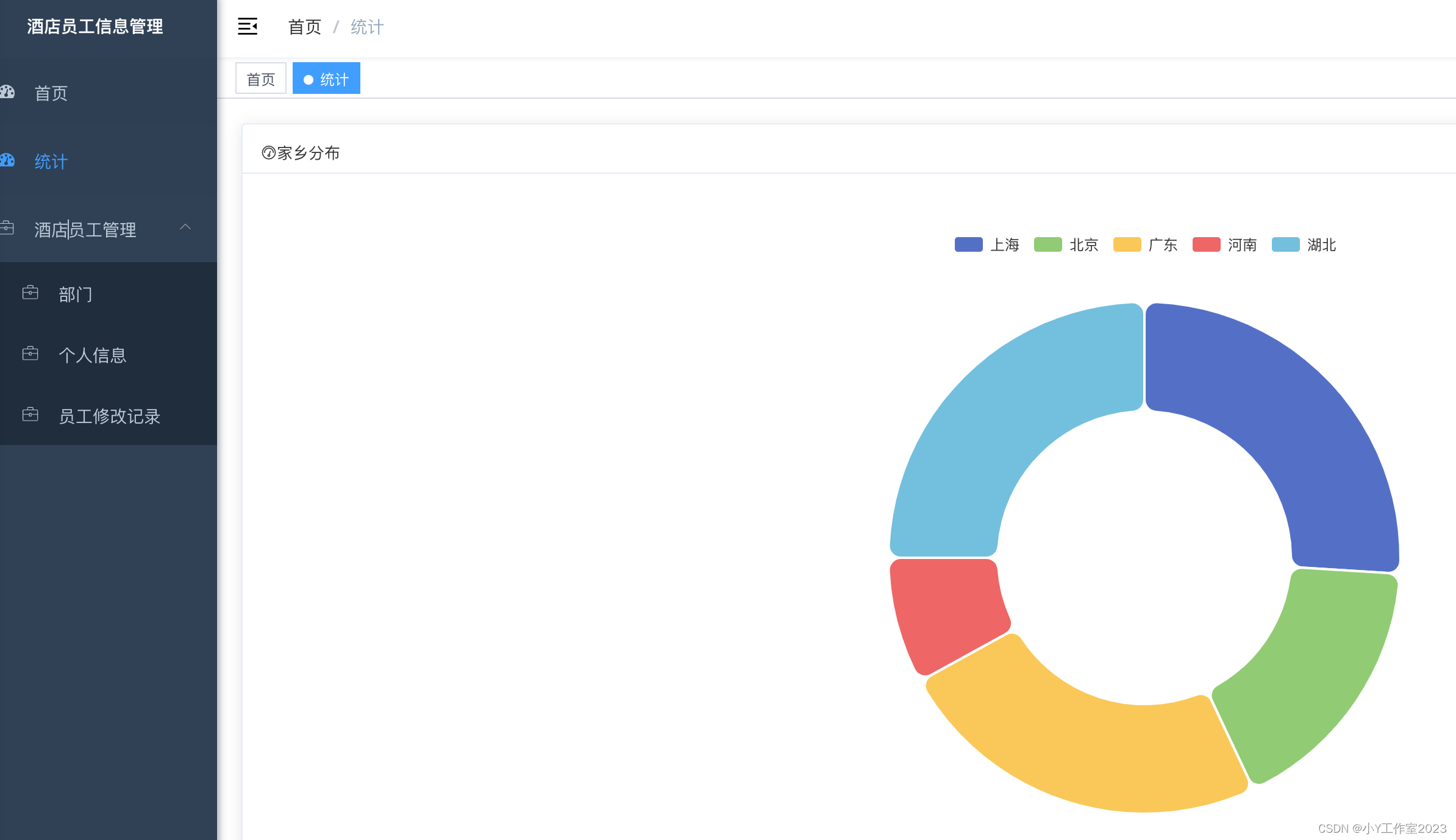Click the sidebar collapse hamburger icon

[x=247, y=27]
